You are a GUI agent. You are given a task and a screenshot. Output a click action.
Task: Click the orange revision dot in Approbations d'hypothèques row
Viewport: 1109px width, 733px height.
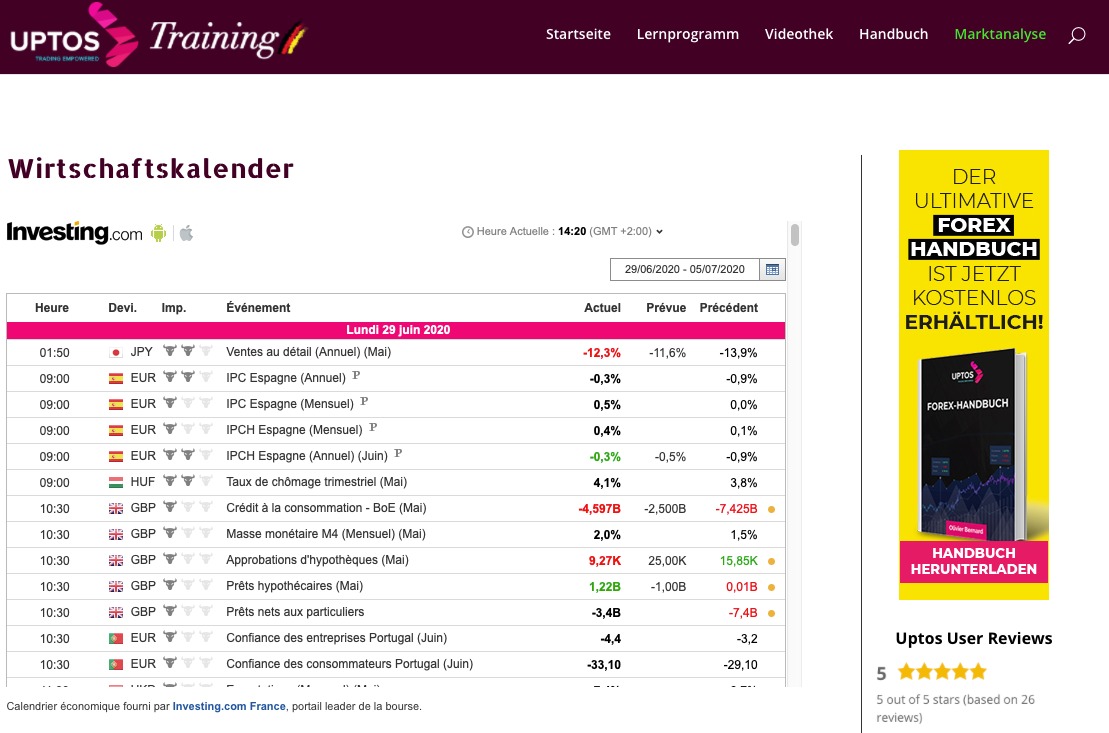pyautogui.click(x=772, y=561)
